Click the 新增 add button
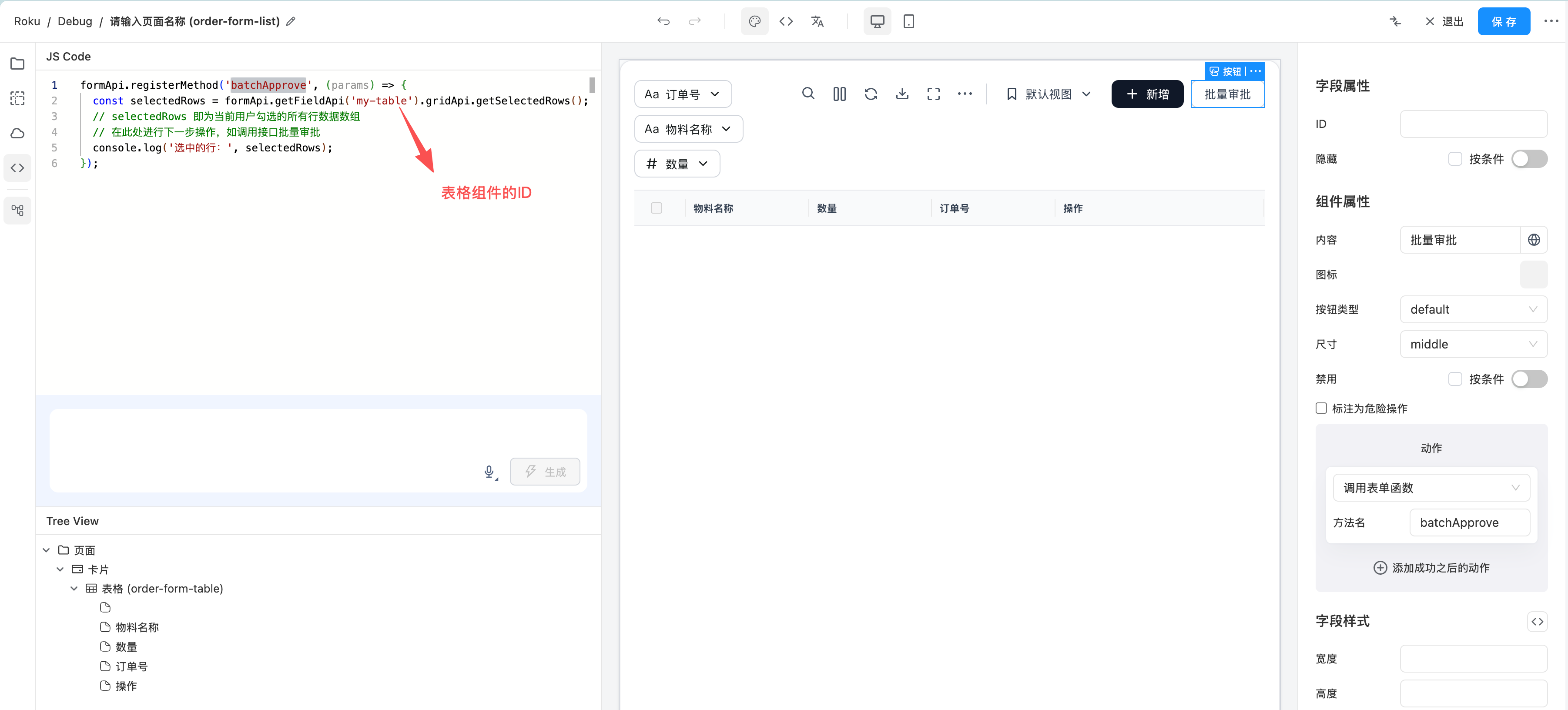1568x710 pixels. click(x=1147, y=94)
